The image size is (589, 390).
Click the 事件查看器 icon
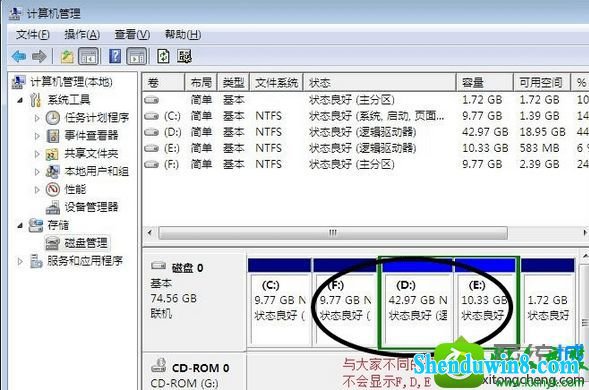[x=53, y=136]
